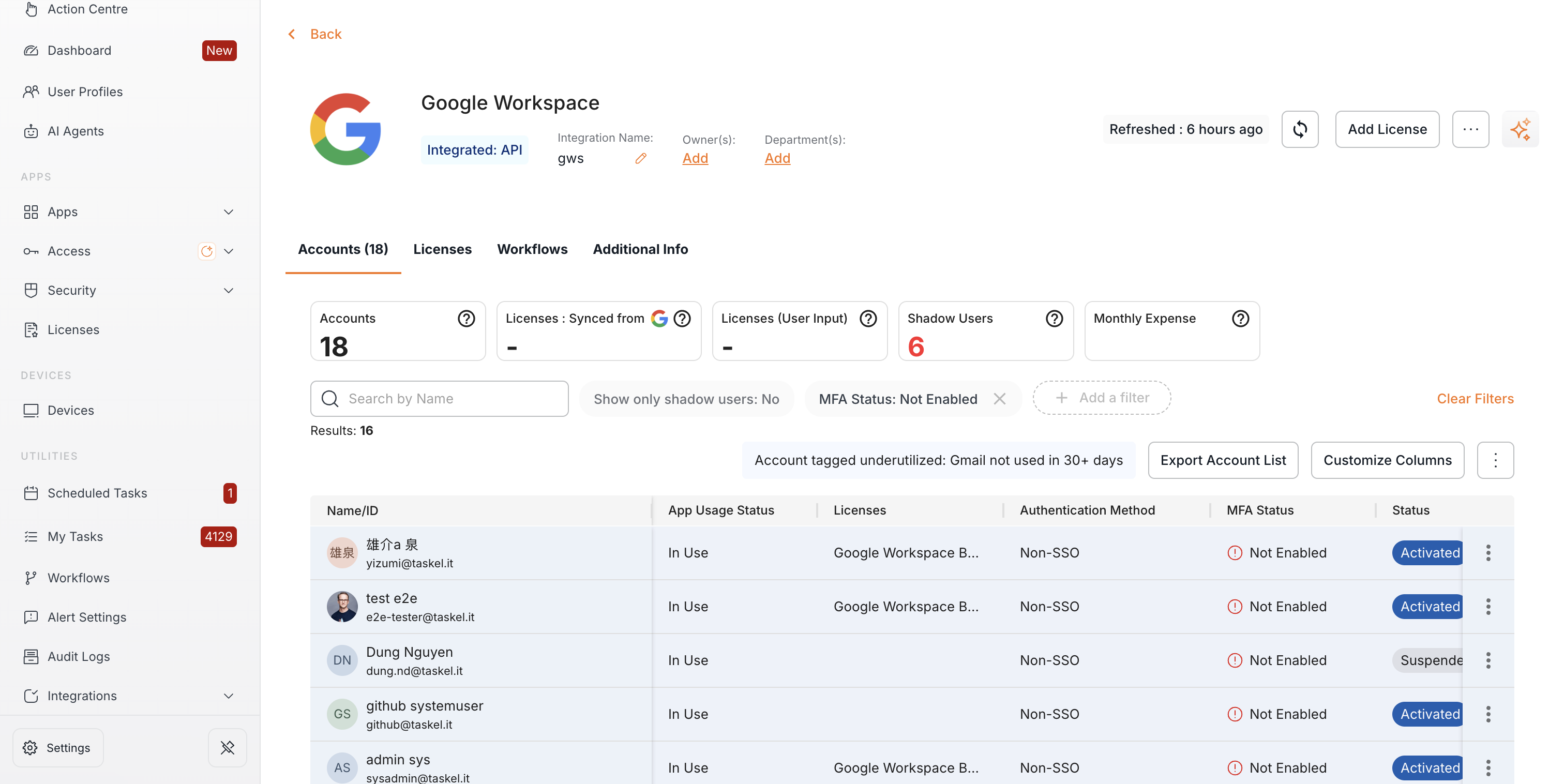Switch to the Licenses tab

pos(442,249)
